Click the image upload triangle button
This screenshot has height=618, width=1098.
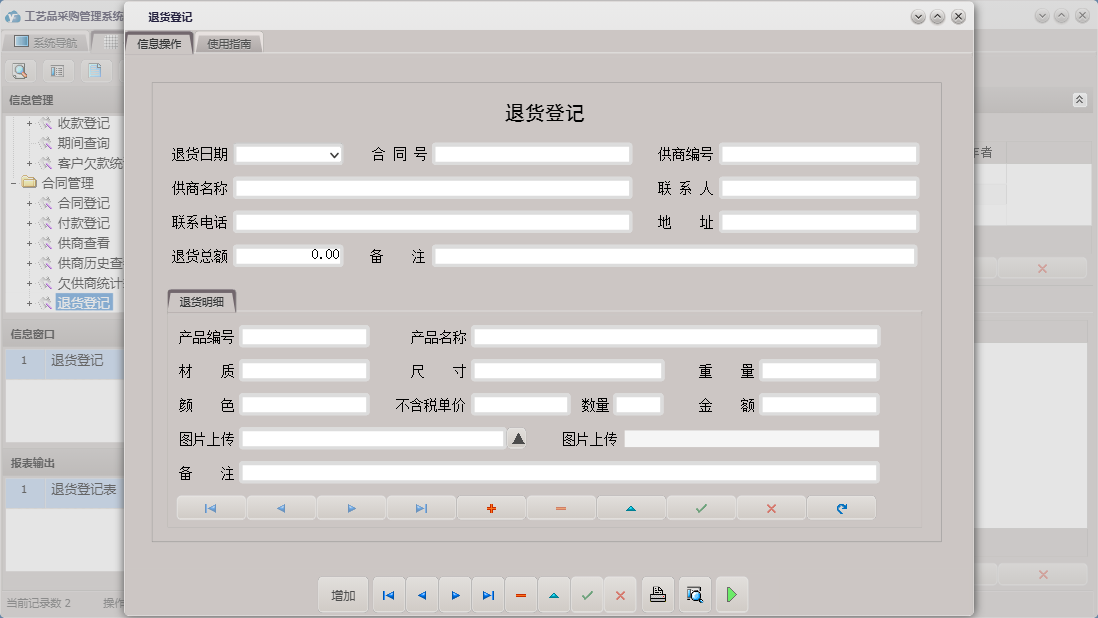coord(517,438)
